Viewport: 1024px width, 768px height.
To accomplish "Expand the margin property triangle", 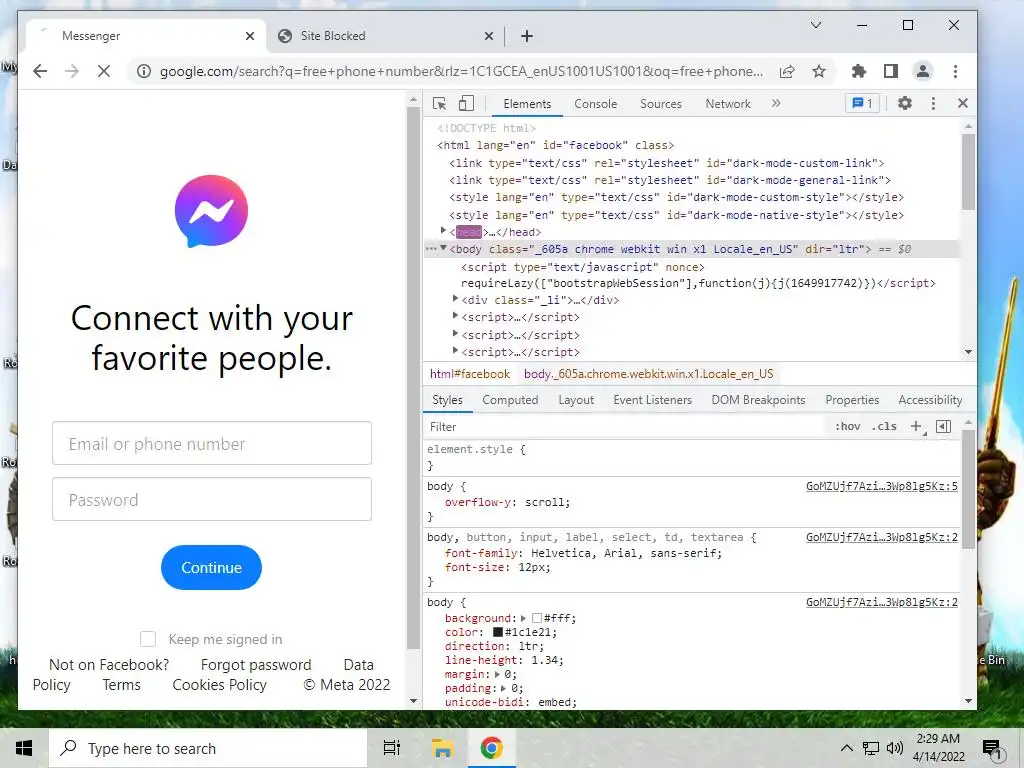I will coord(497,674).
